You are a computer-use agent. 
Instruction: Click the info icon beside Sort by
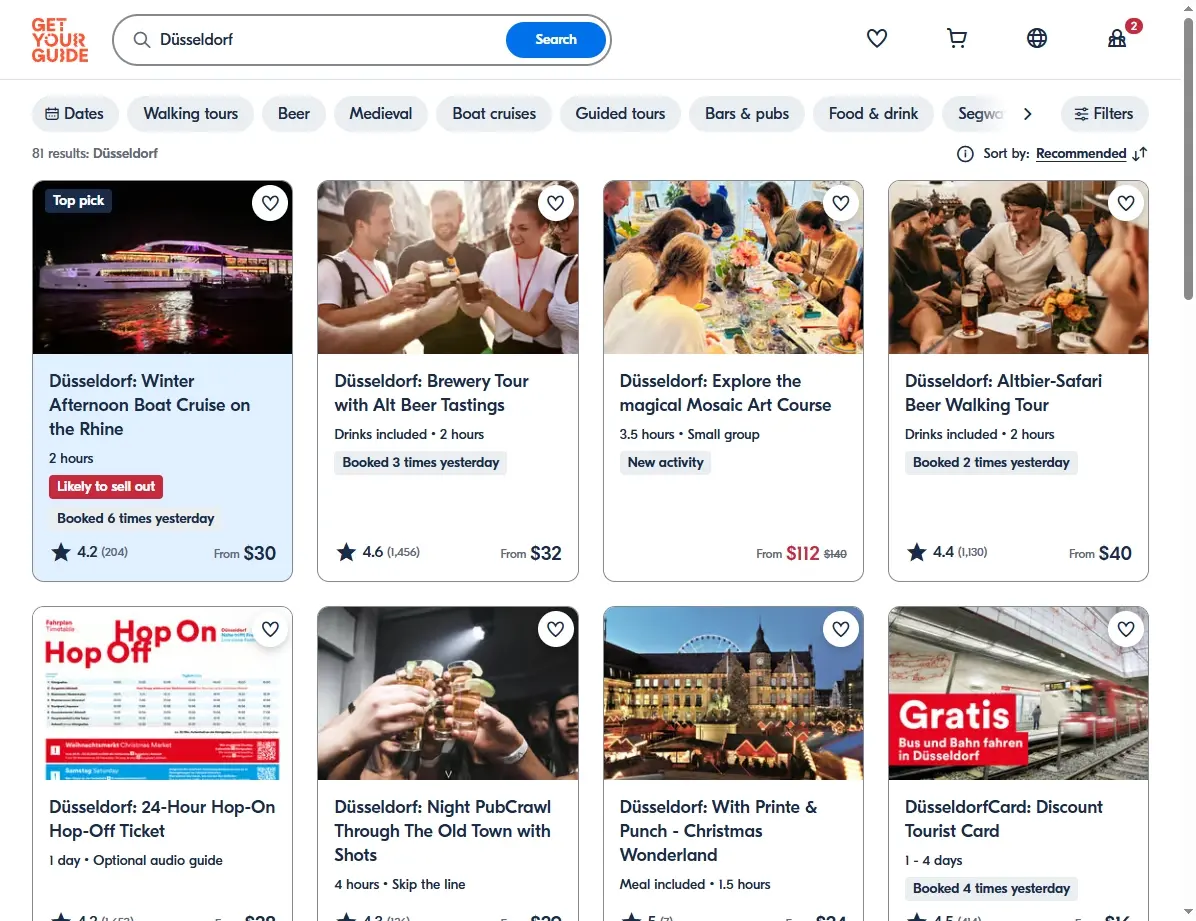pyautogui.click(x=965, y=154)
